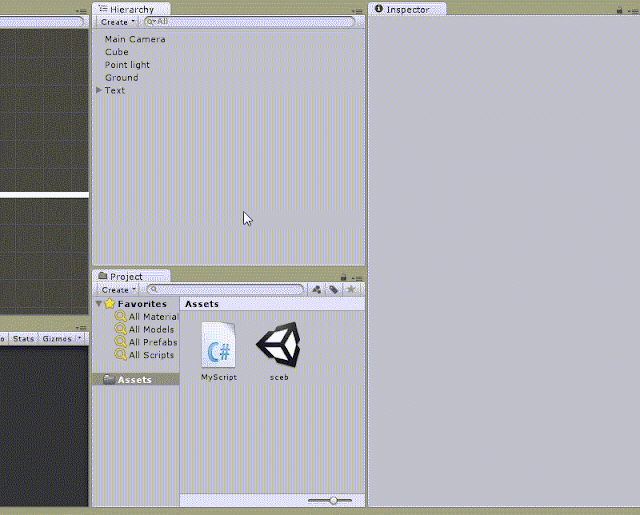Image resolution: width=640 pixels, height=515 pixels.
Task: Switch to the Hierarchy tab
Action: (x=131, y=9)
